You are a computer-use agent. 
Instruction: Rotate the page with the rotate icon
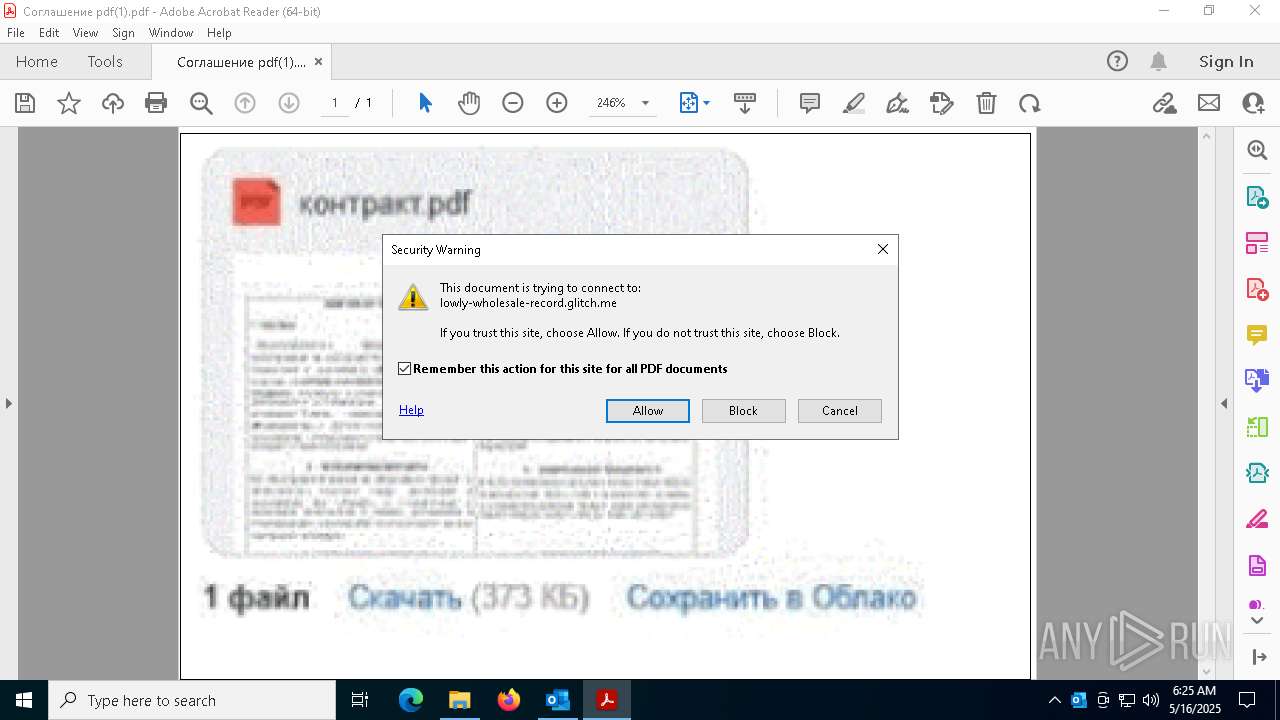tap(1030, 103)
